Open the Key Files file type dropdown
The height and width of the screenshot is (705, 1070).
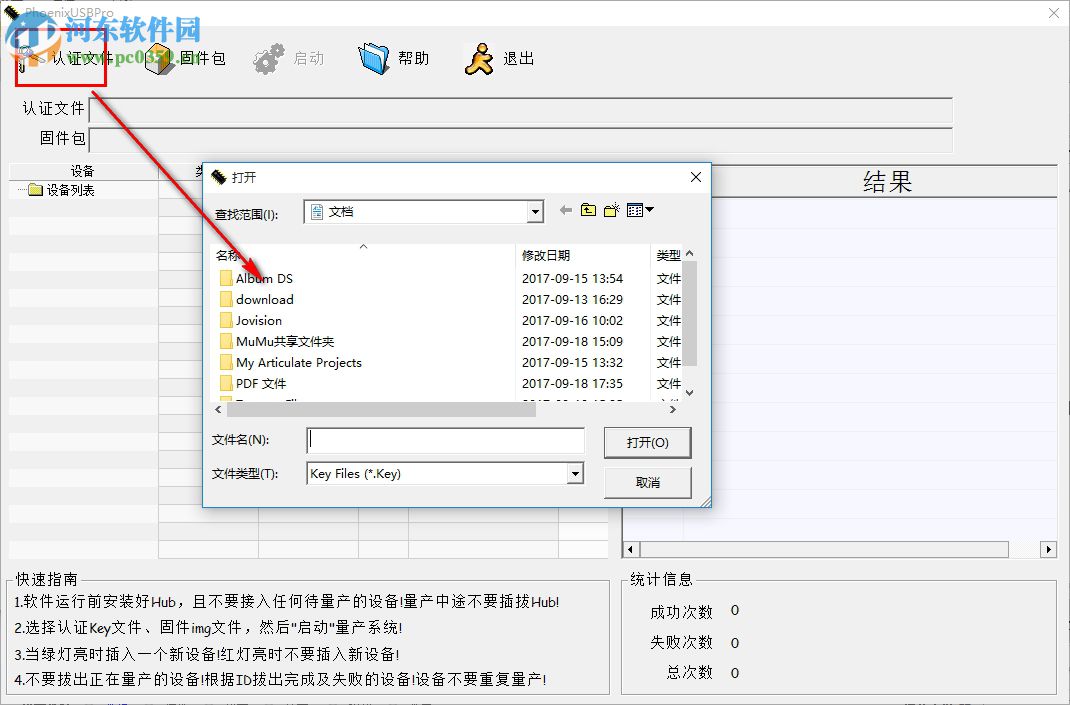pos(575,474)
